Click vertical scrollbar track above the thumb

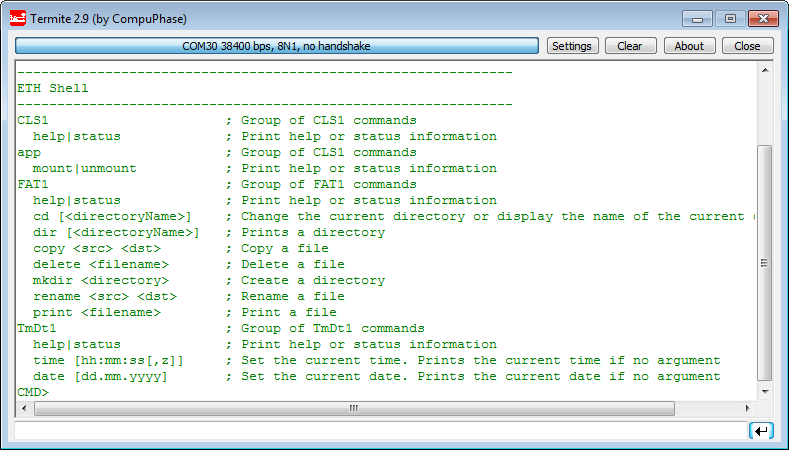click(765, 110)
